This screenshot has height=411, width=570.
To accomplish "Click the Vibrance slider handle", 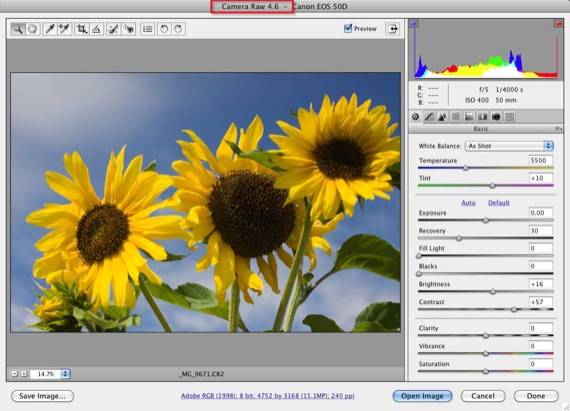I will (486, 353).
